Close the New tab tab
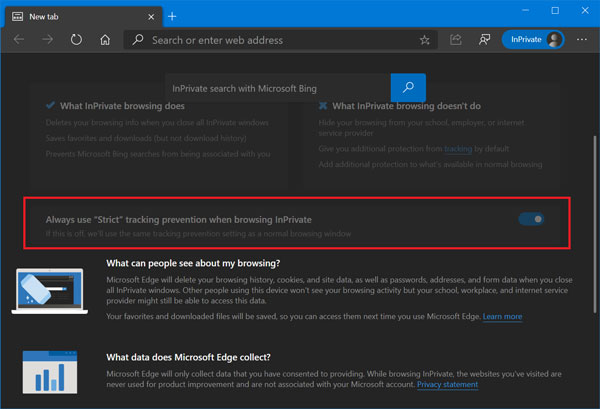 pos(151,17)
